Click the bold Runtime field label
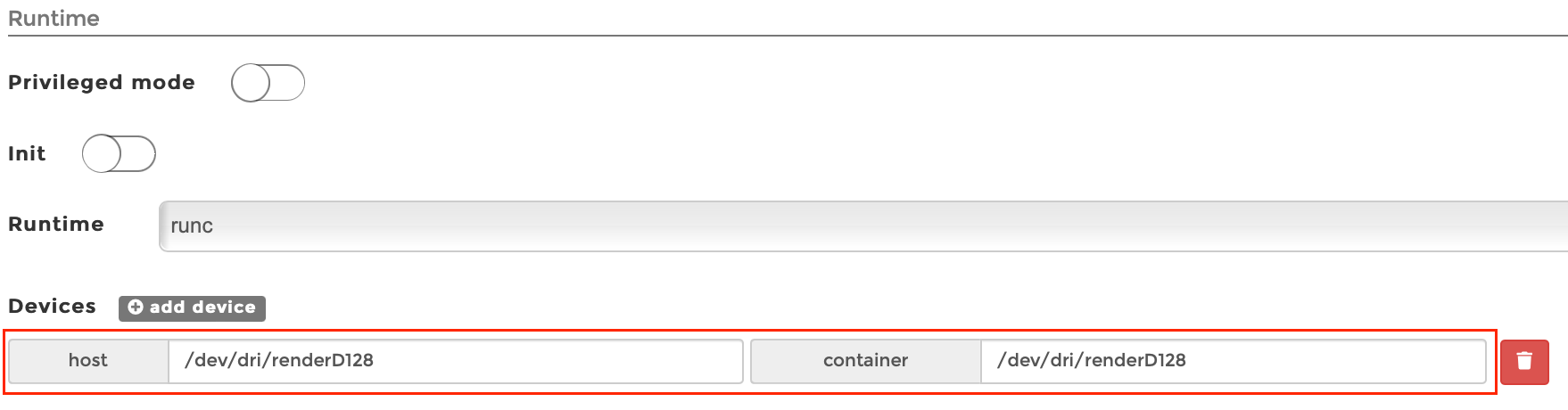1568x410 pixels. (56, 224)
